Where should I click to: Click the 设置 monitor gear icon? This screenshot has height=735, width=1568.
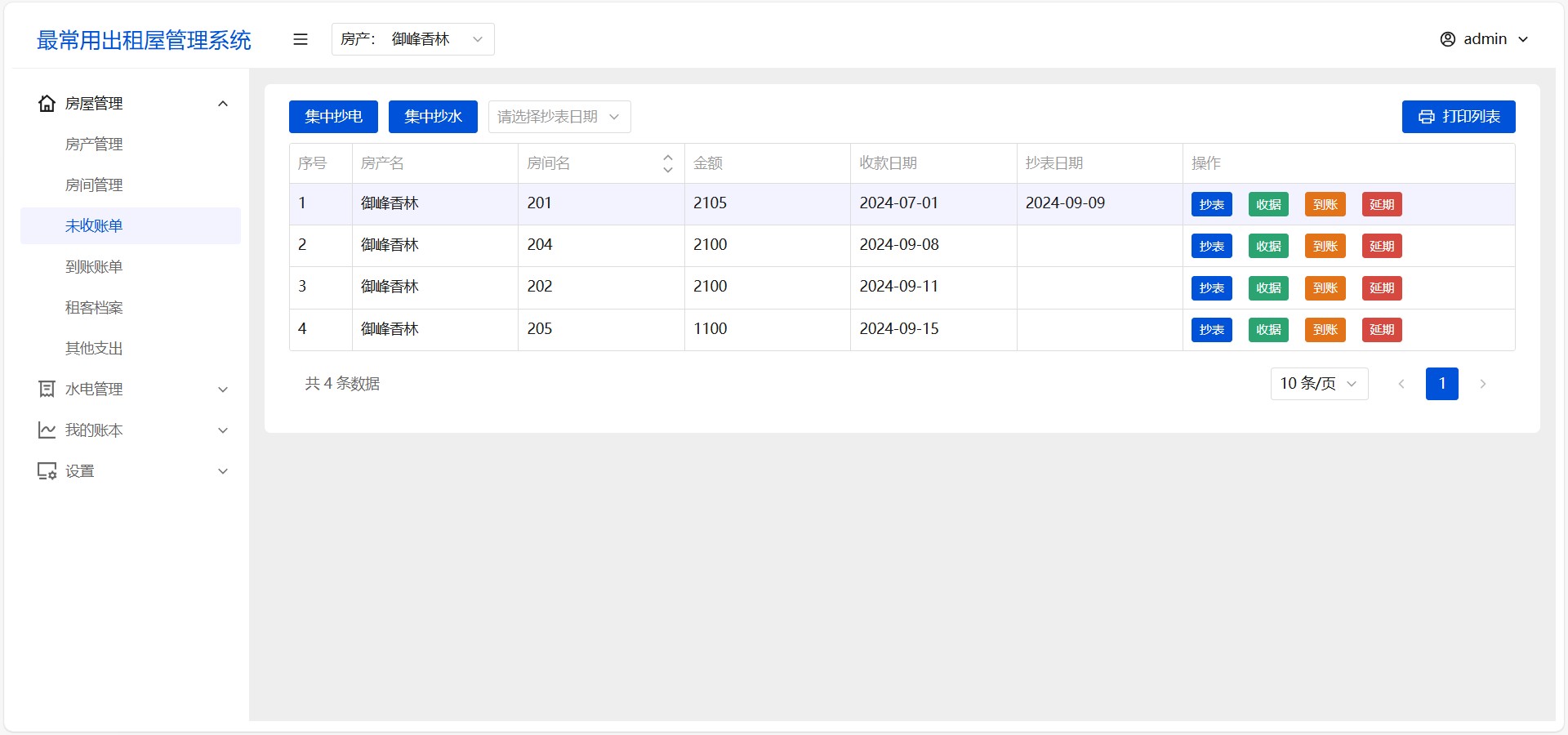point(47,471)
